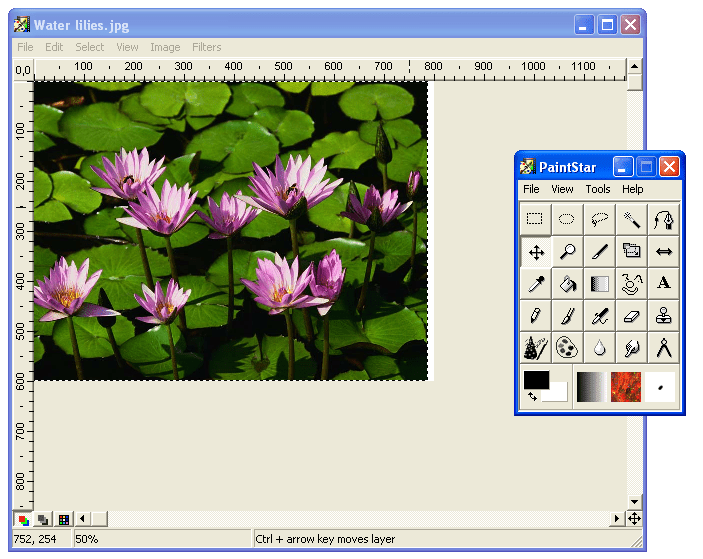Choose the gradient fill tool
Screen dimensions: 703x559
click(600, 283)
